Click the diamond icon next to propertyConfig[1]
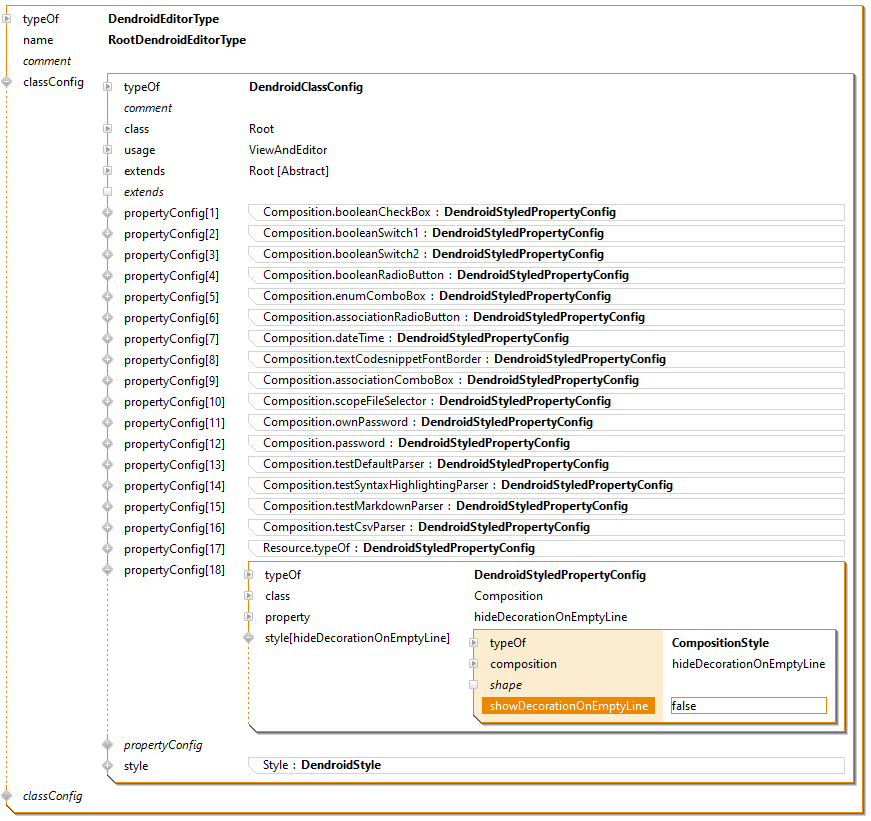The image size is (871, 821). [x=106, y=212]
